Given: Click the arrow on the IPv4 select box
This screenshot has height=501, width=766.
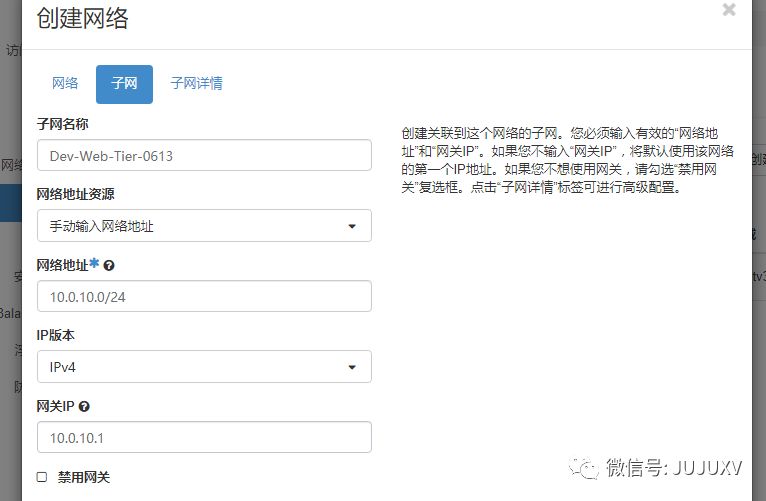Looking at the screenshot, I should click(x=352, y=367).
